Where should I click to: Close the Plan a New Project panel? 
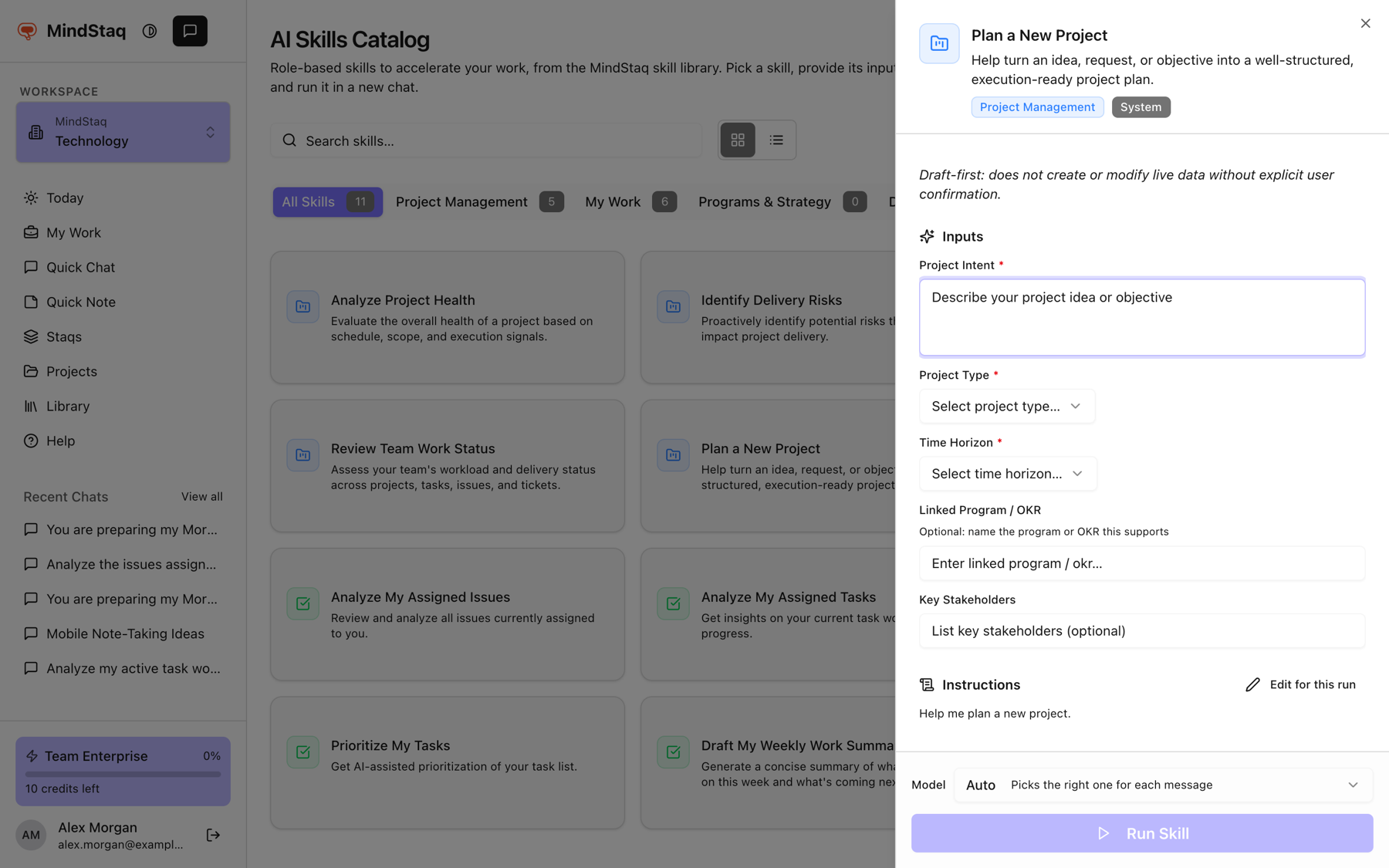point(1365,24)
